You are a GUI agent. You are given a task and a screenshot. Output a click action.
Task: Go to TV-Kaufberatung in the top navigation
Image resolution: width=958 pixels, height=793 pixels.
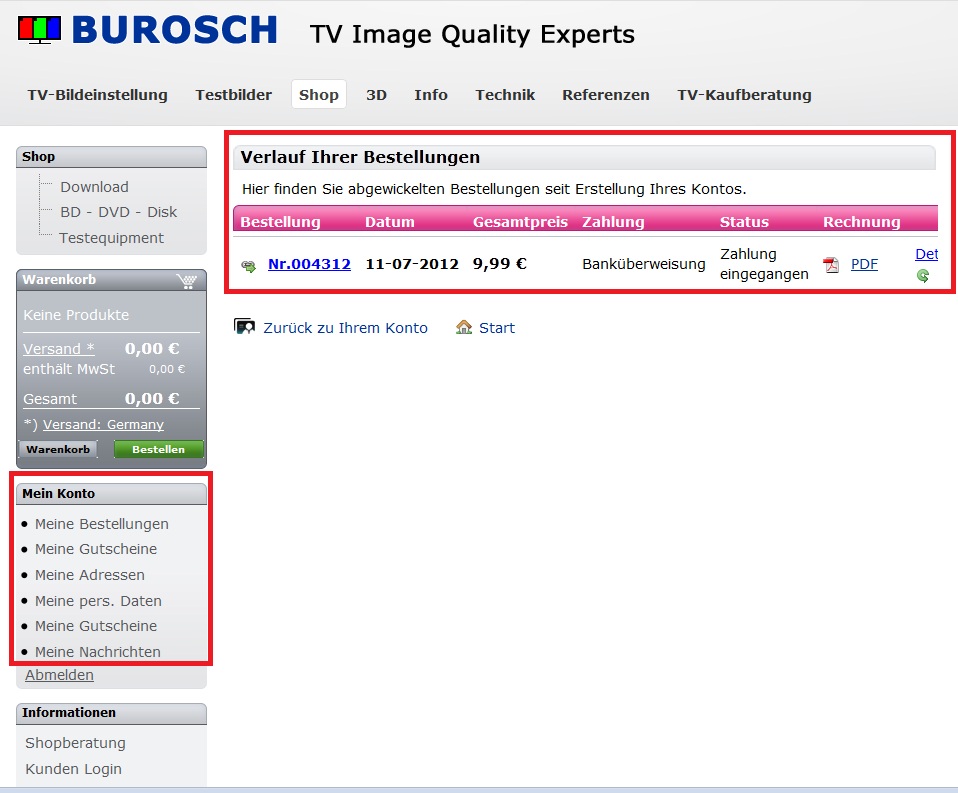744,95
